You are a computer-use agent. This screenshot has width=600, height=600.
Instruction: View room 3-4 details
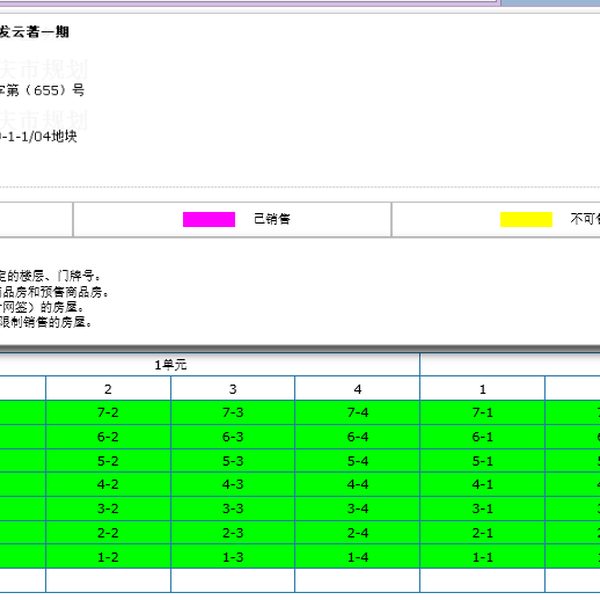[x=357, y=509]
